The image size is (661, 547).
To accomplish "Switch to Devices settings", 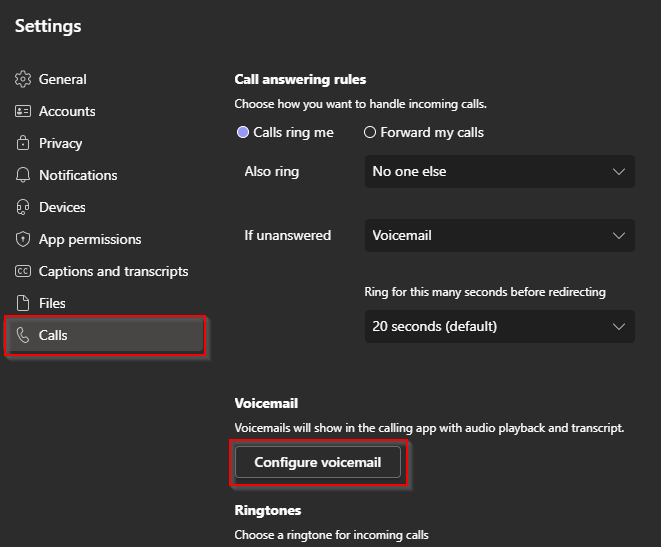I will tap(62, 207).
